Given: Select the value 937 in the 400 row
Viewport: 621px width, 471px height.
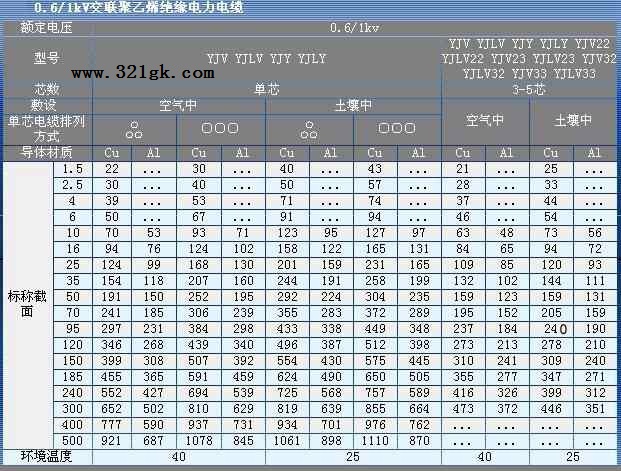Looking at the screenshot, I should tap(198, 425).
